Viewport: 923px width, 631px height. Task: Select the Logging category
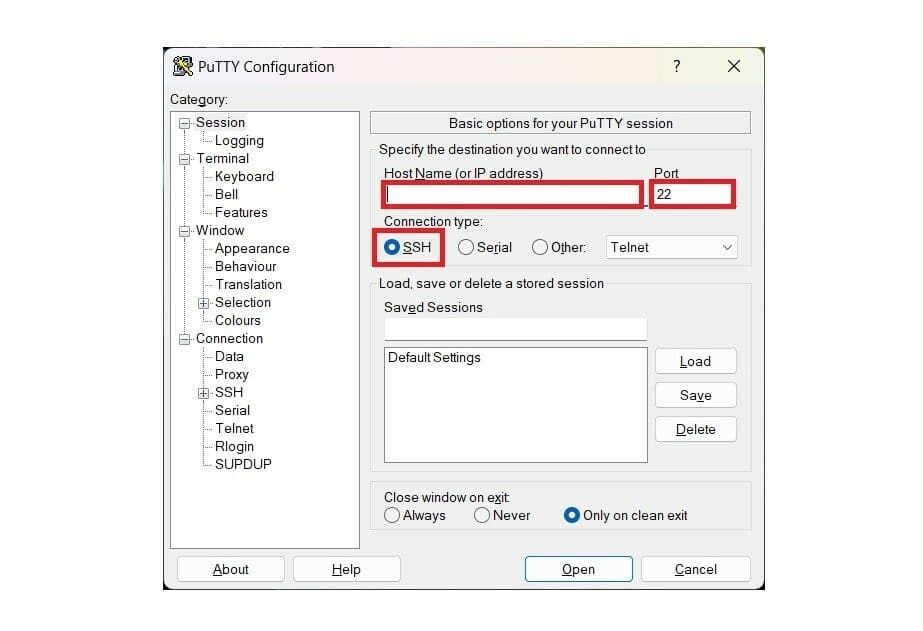(239, 141)
